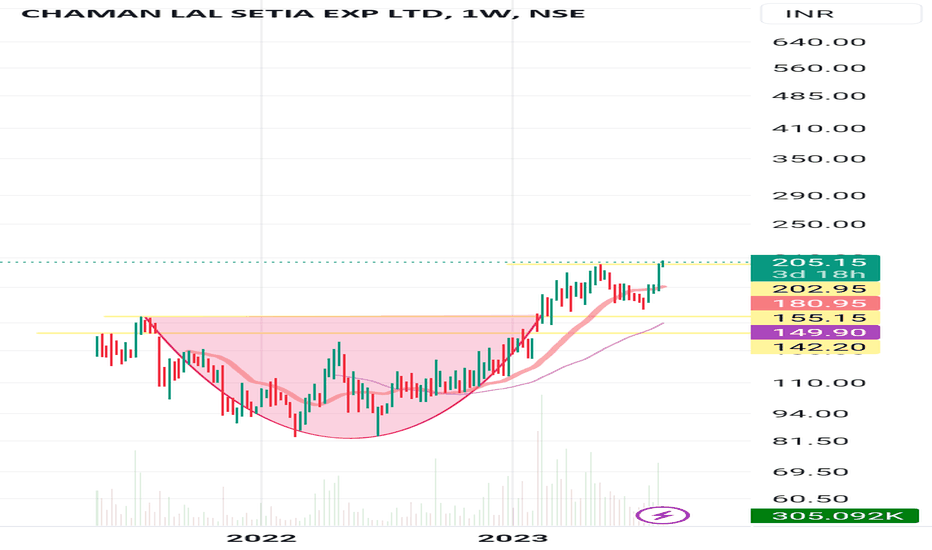Click the 485.00 price scale value
Viewport: 932px width, 550px height.
point(818,96)
